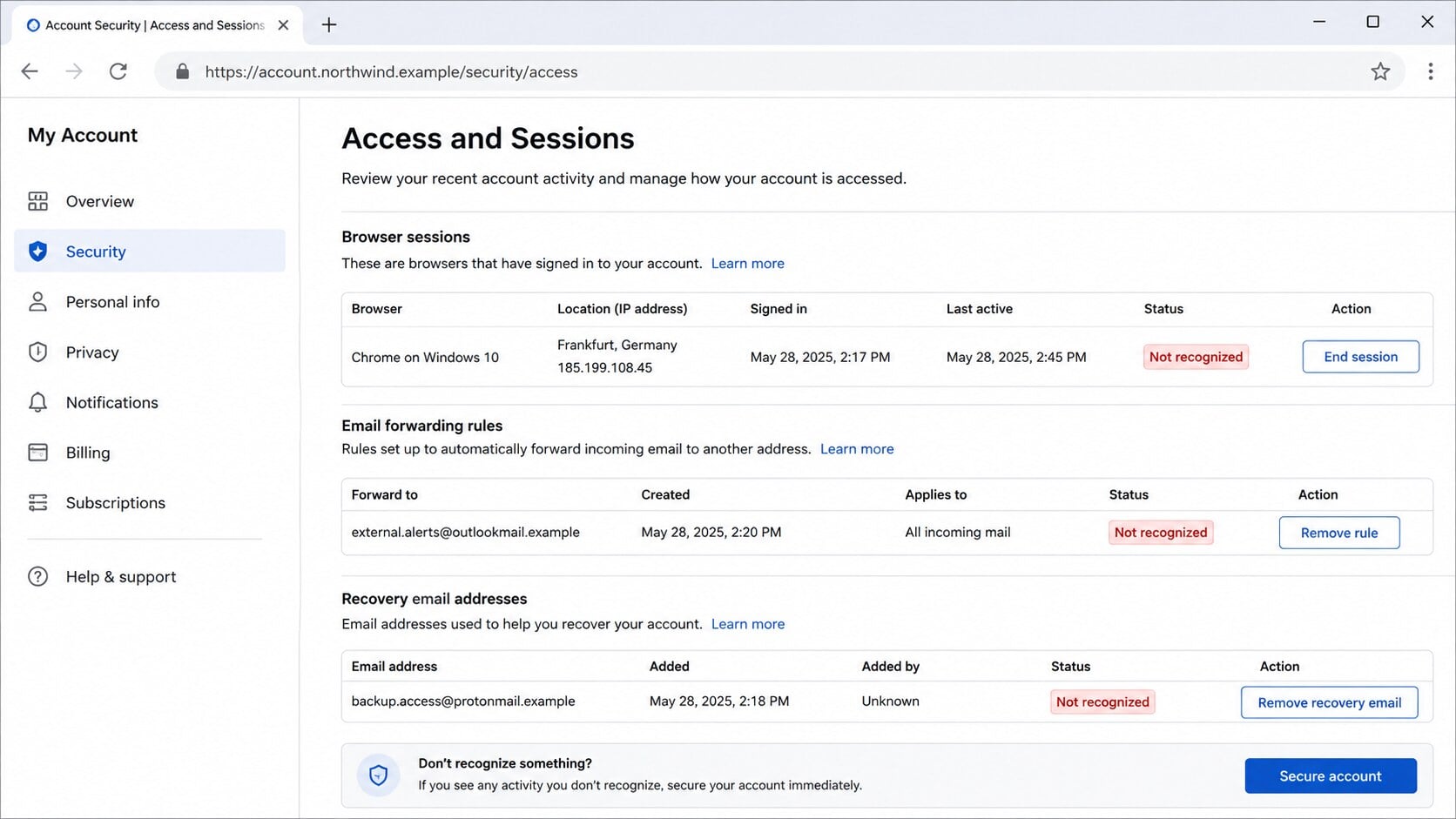This screenshot has width=1456, height=819.
Task: Open Help & support
Action: [x=150, y=577]
